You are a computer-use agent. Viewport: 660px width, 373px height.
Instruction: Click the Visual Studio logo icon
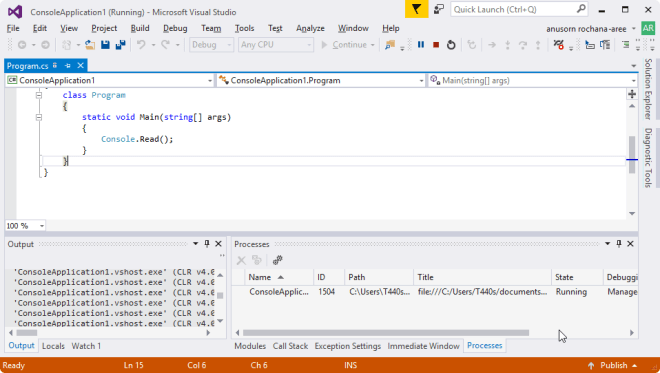tap(15, 11)
